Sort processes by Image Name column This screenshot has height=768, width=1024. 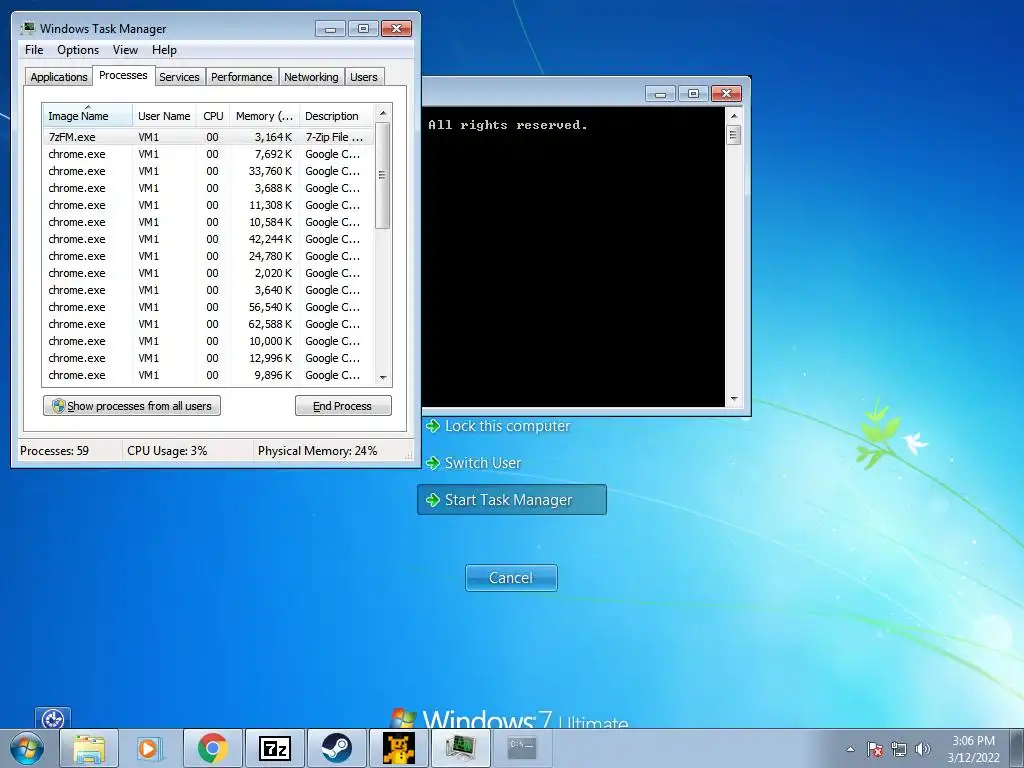88,116
